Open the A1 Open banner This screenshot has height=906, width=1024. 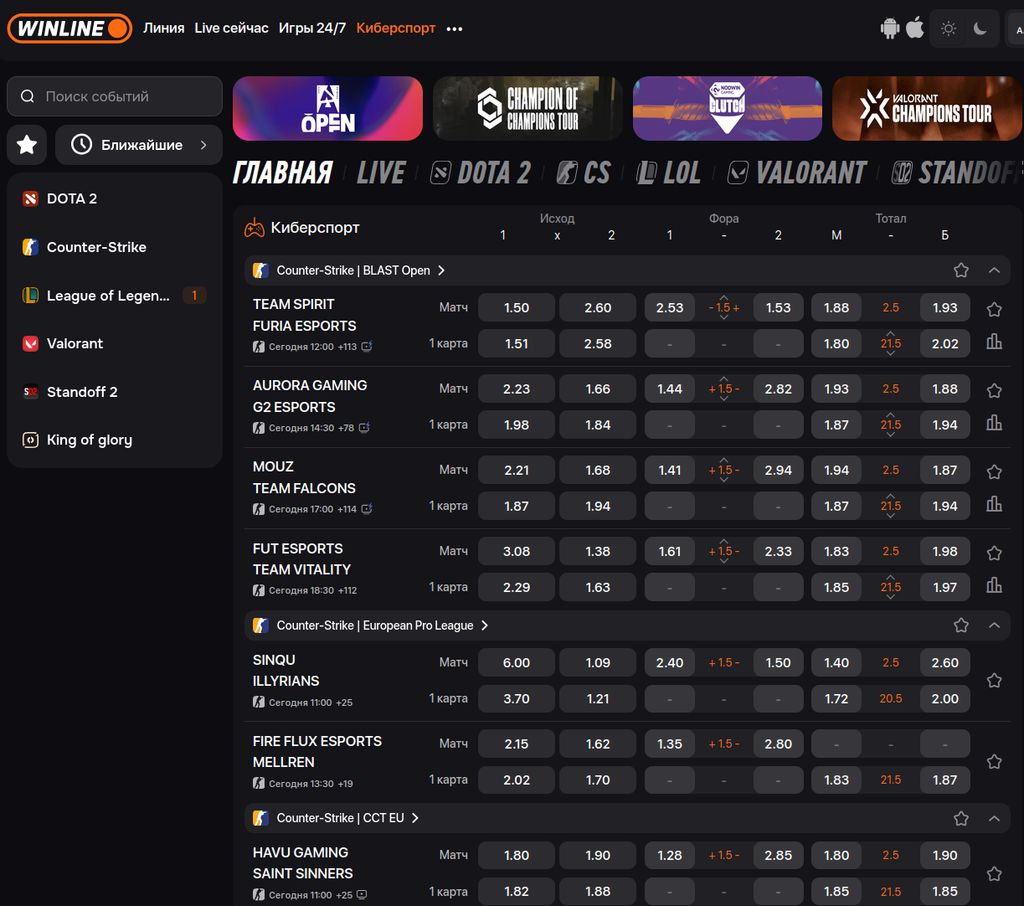click(328, 108)
